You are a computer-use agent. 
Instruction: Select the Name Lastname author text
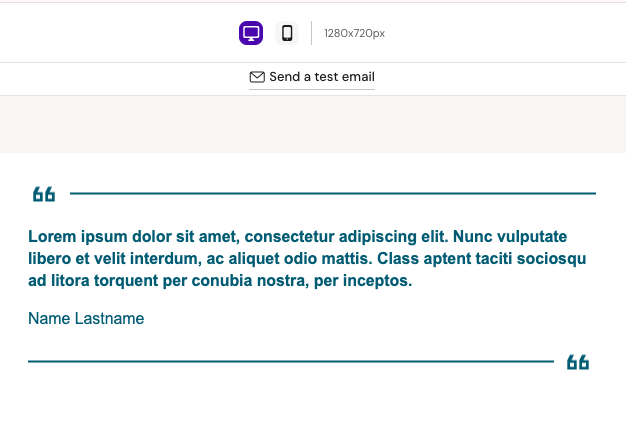pos(86,319)
